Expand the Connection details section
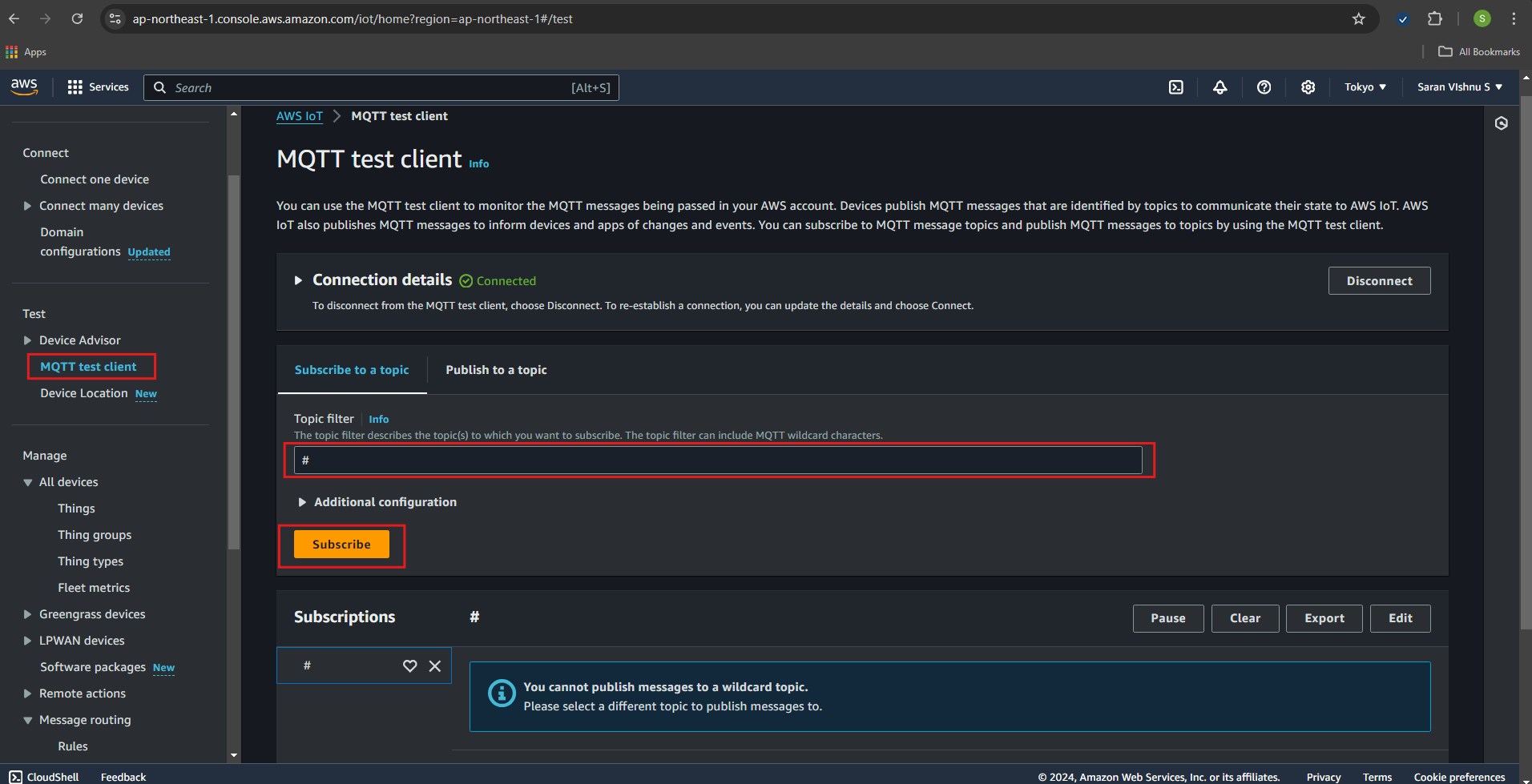Image resolution: width=1532 pixels, height=784 pixels. point(298,280)
